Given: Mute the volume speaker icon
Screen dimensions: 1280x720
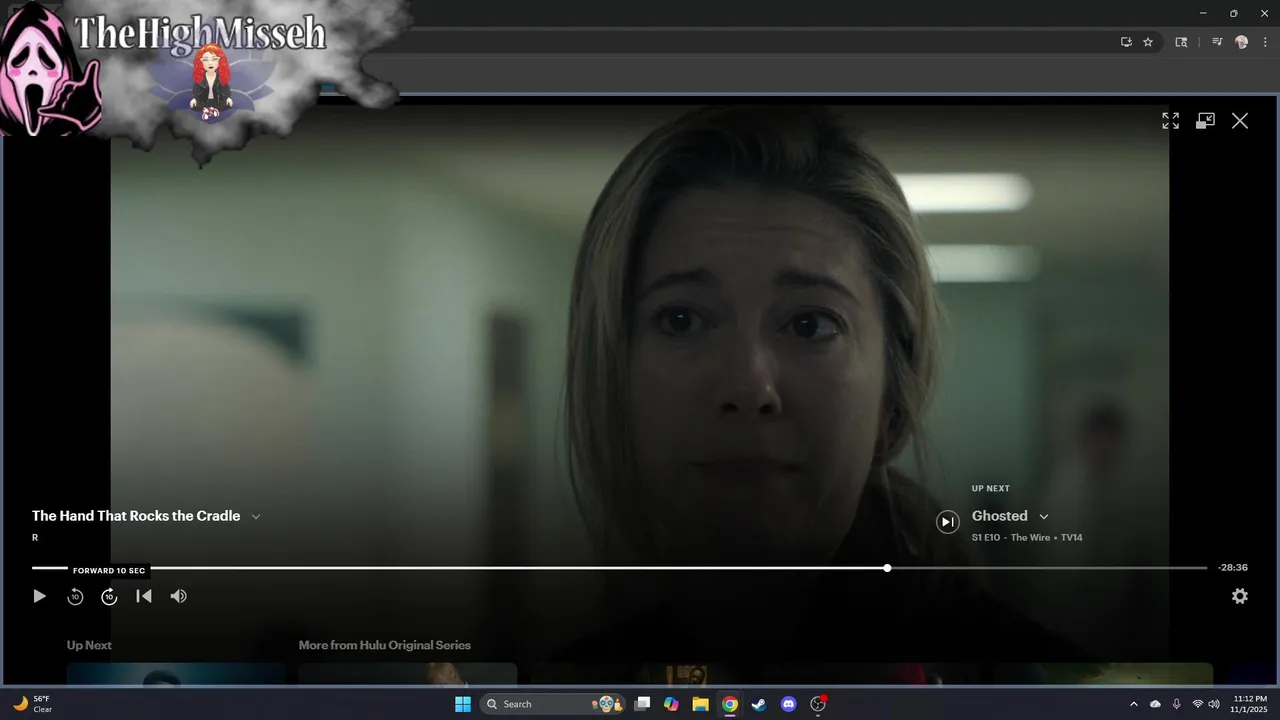Looking at the screenshot, I should pyautogui.click(x=178, y=596).
